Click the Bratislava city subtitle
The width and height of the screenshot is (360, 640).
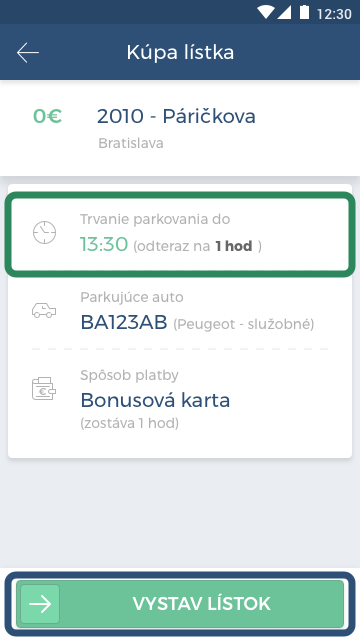click(x=131, y=143)
